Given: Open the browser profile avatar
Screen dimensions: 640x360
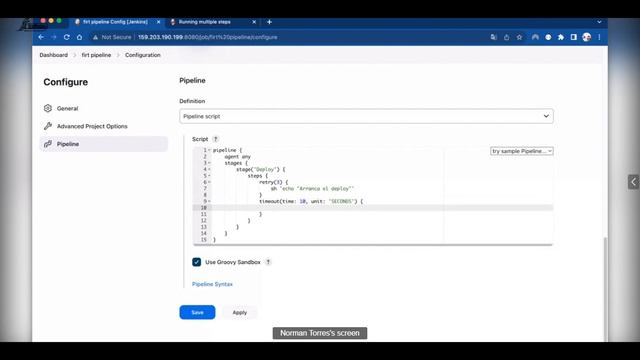Looking at the screenshot, I should click(587, 37).
